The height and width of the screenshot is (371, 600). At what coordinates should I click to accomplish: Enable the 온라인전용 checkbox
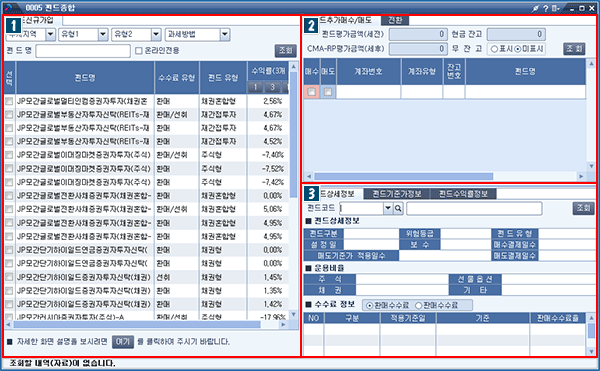[x=139, y=50]
